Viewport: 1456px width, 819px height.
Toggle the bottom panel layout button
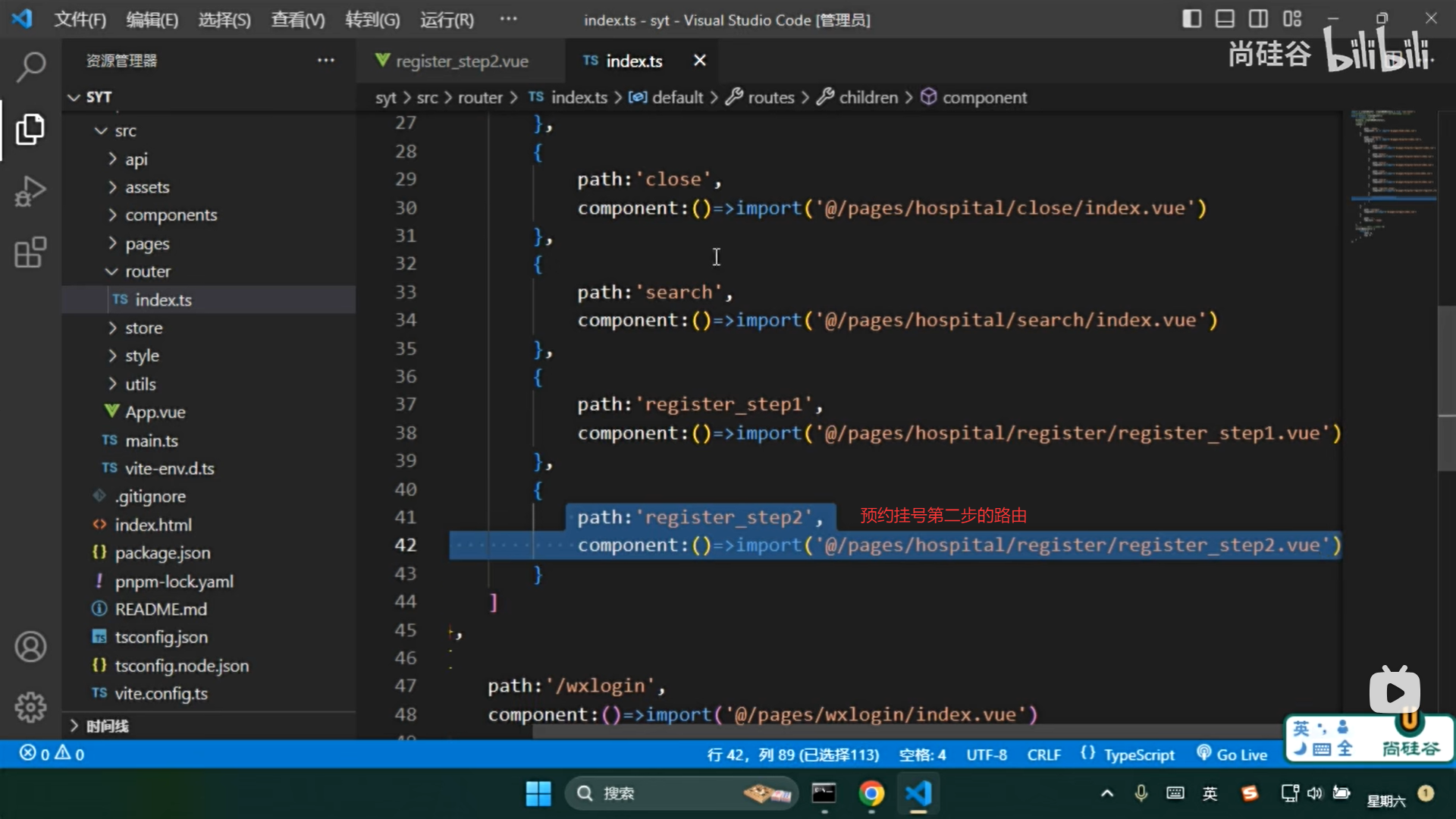point(1225,19)
